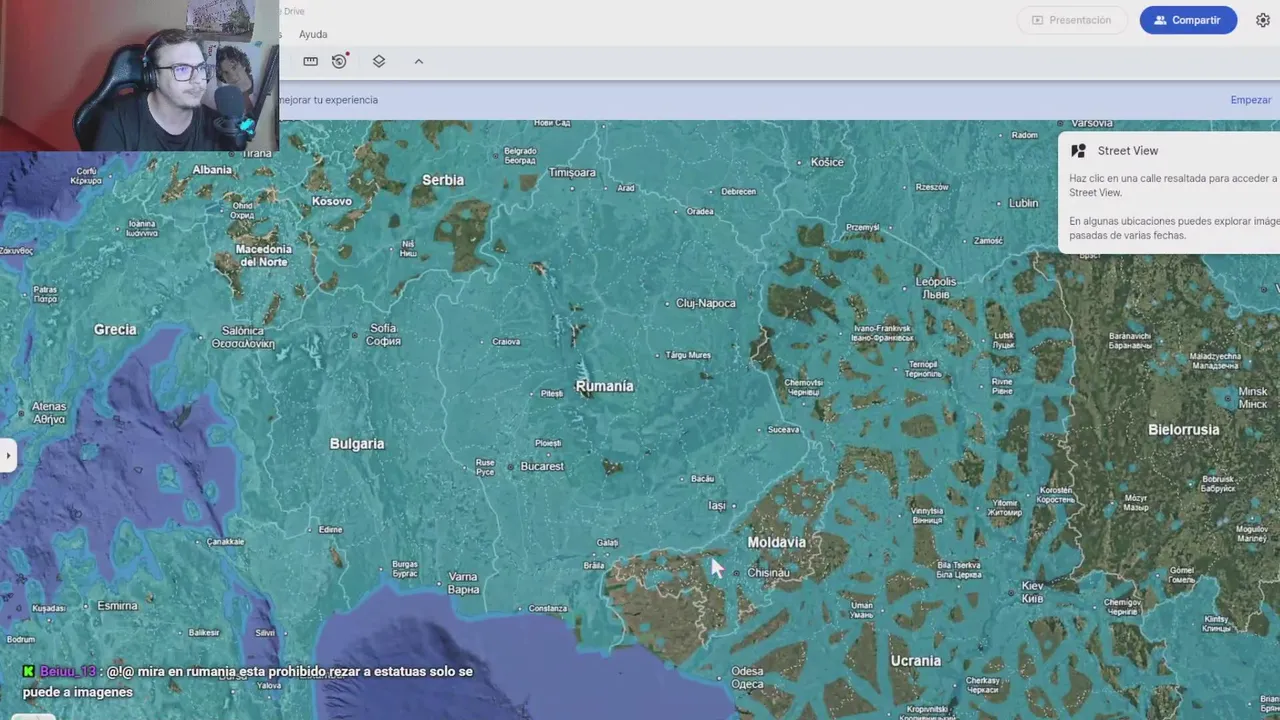The height and width of the screenshot is (720, 1280).
Task: Select the Varsovia city label
Action: click(1092, 123)
